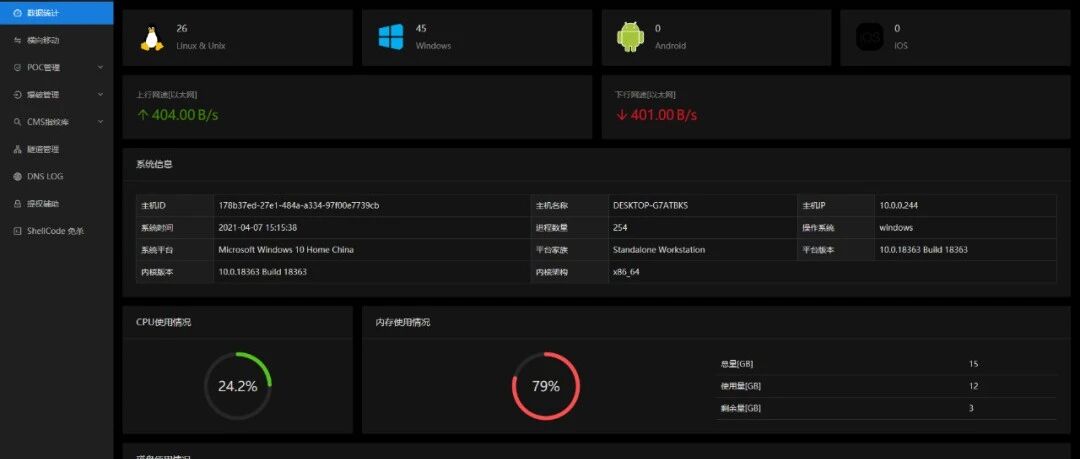Screen dimensions: 1080x459
Task: Click the 剩余量[GB] row label
Action: tap(741, 408)
